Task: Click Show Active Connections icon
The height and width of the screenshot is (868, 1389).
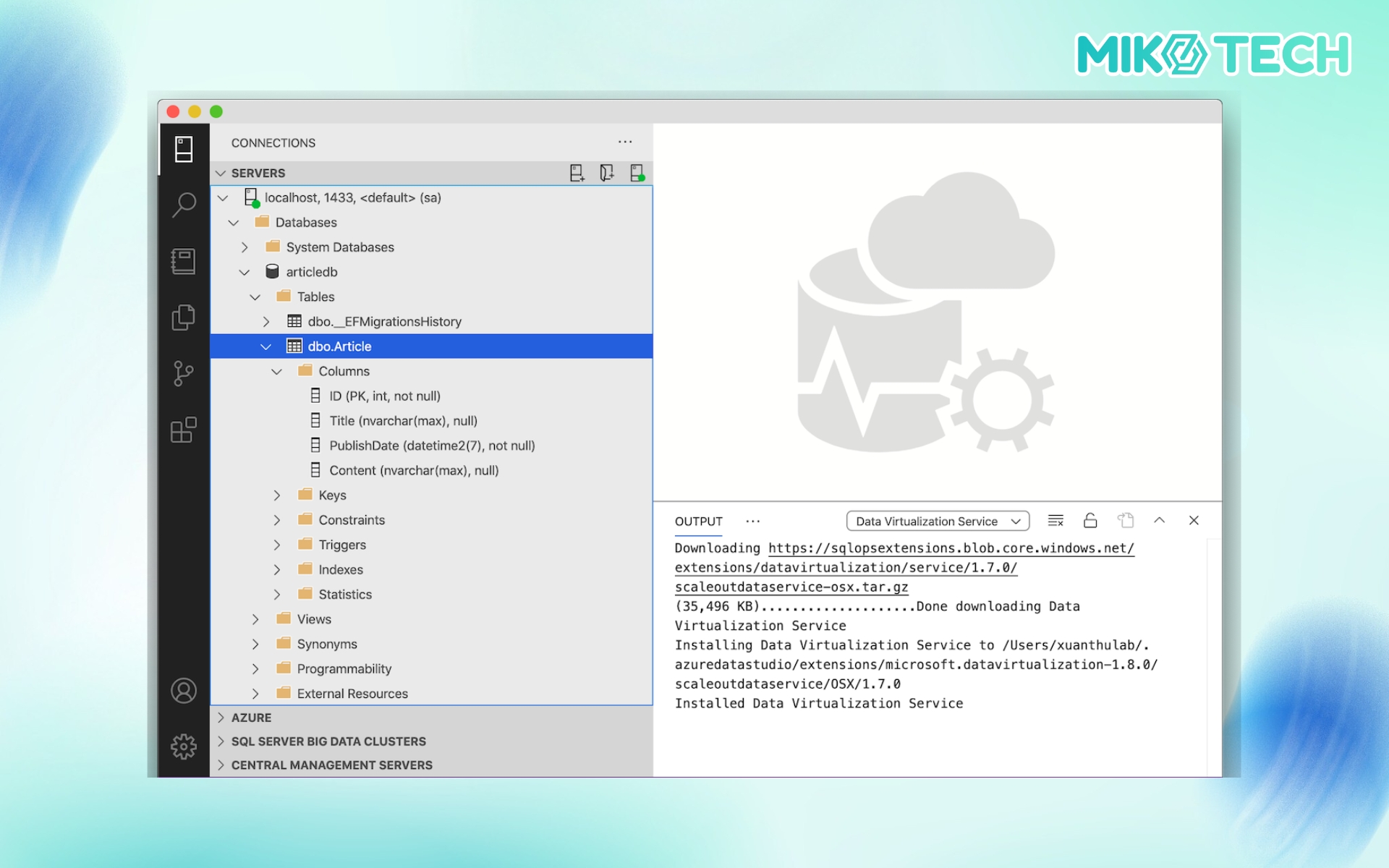Action: [637, 173]
